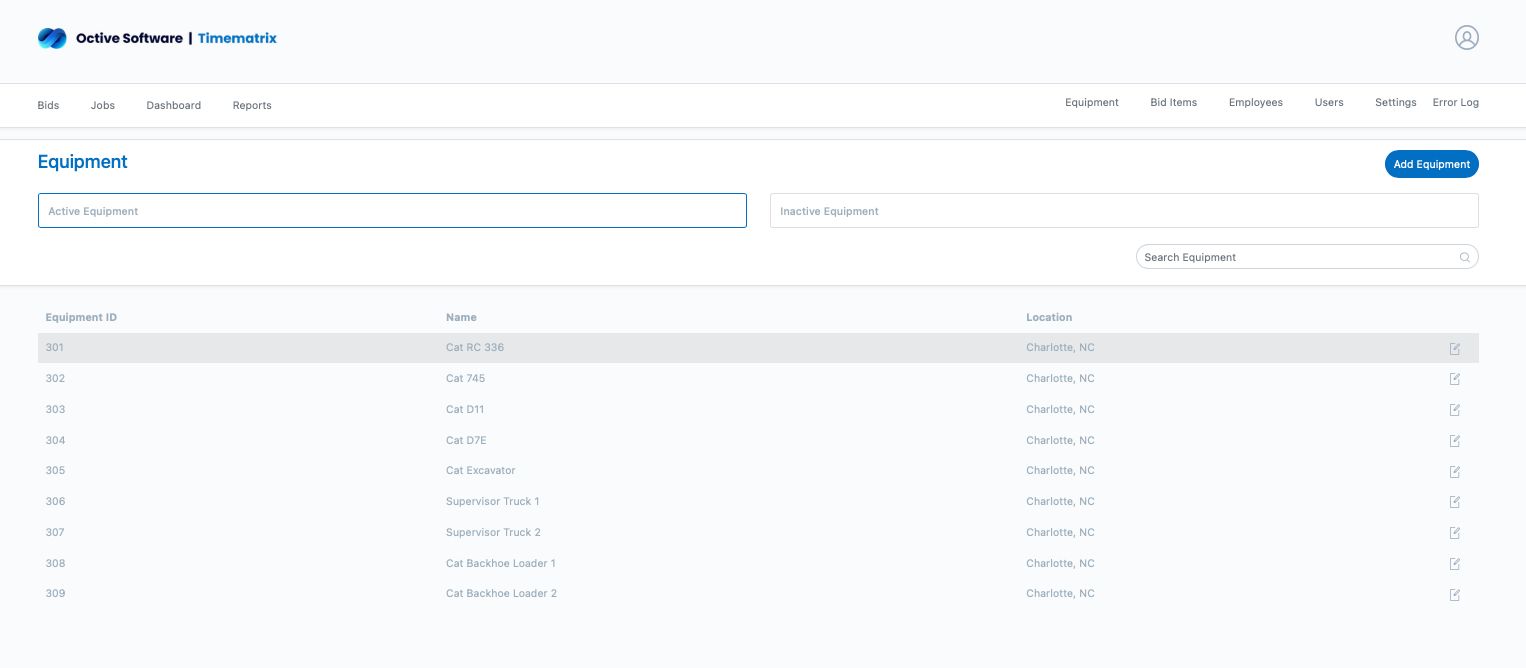The width and height of the screenshot is (1526, 668).
Task: Go to the Dashboard page
Action: (x=173, y=105)
